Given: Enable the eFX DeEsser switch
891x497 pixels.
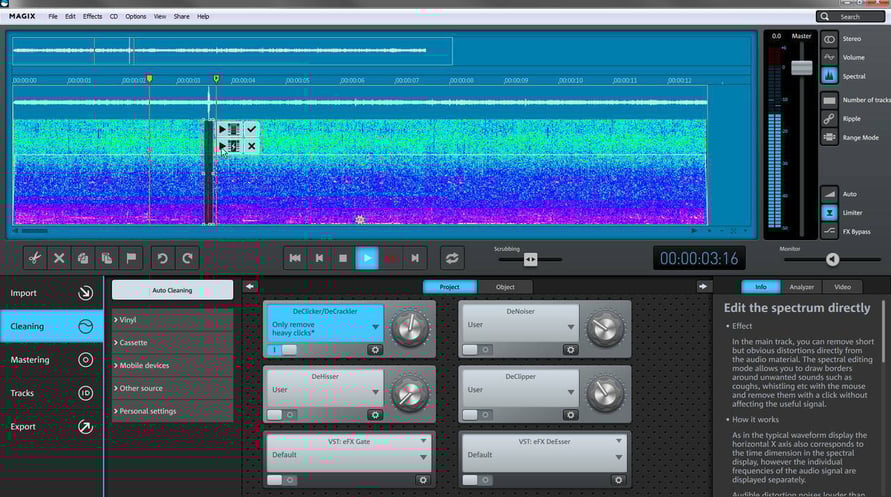Looking at the screenshot, I should click(477, 480).
